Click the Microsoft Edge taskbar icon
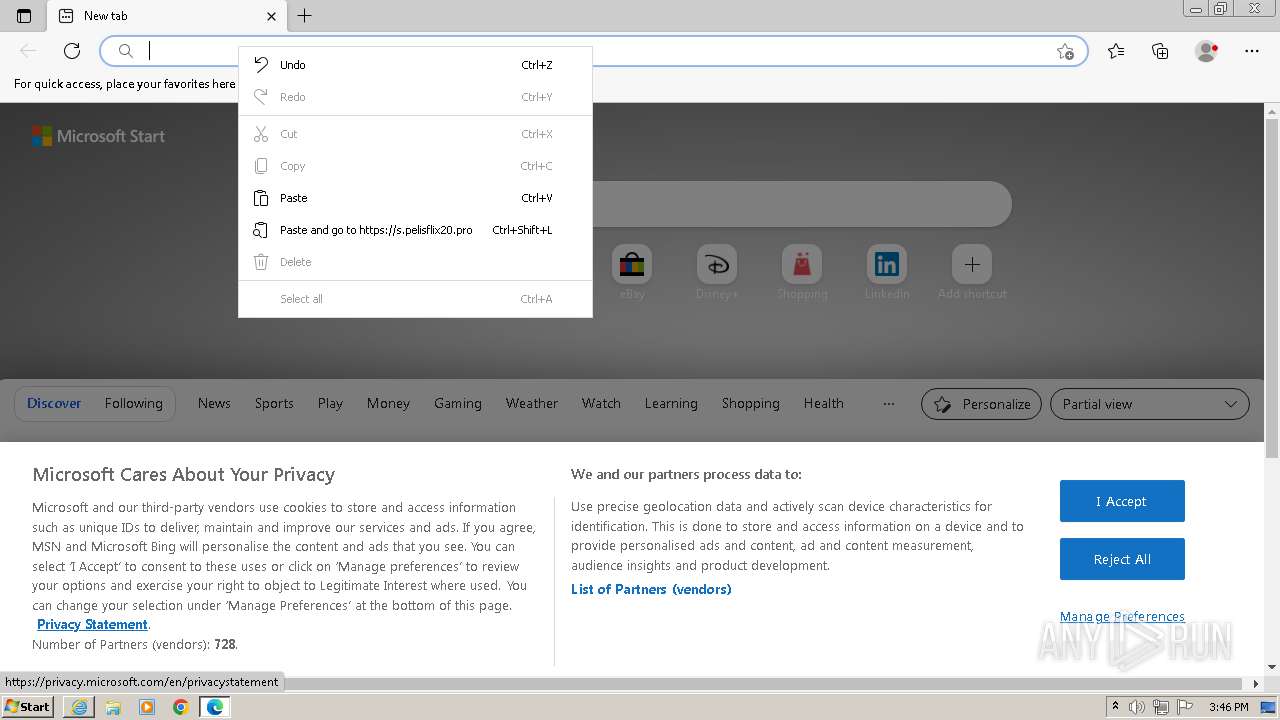Viewport: 1280px width, 720px height. tap(215, 707)
